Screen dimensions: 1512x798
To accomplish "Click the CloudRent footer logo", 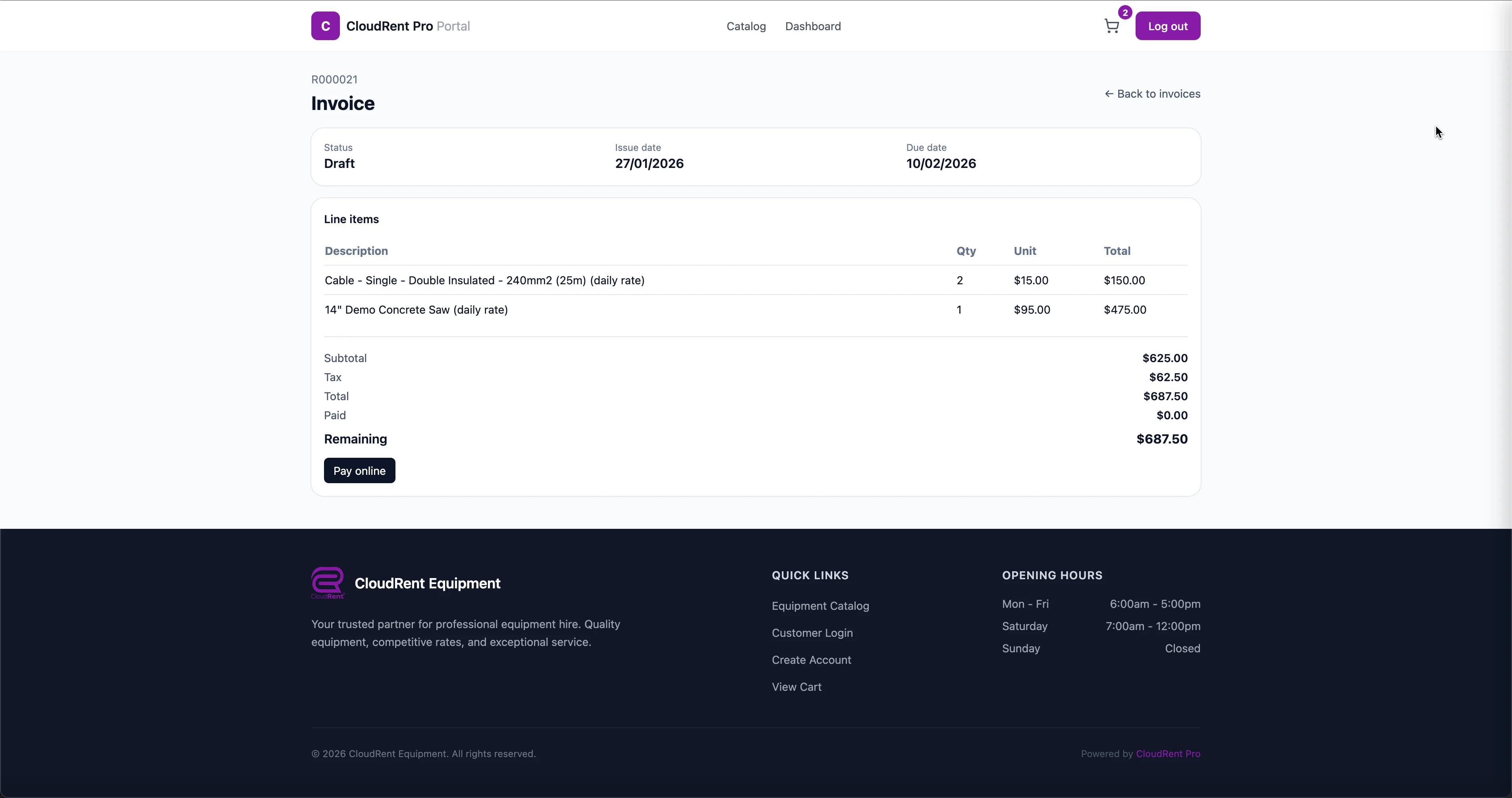I will 327,583.
